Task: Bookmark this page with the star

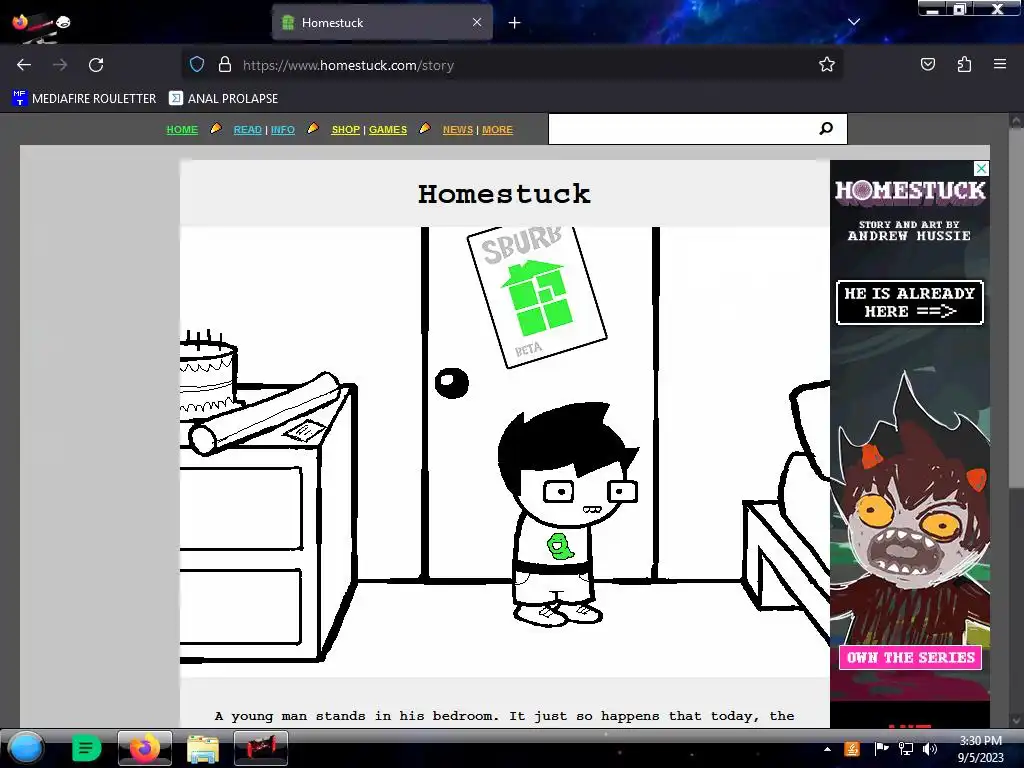Action: coord(827,65)
